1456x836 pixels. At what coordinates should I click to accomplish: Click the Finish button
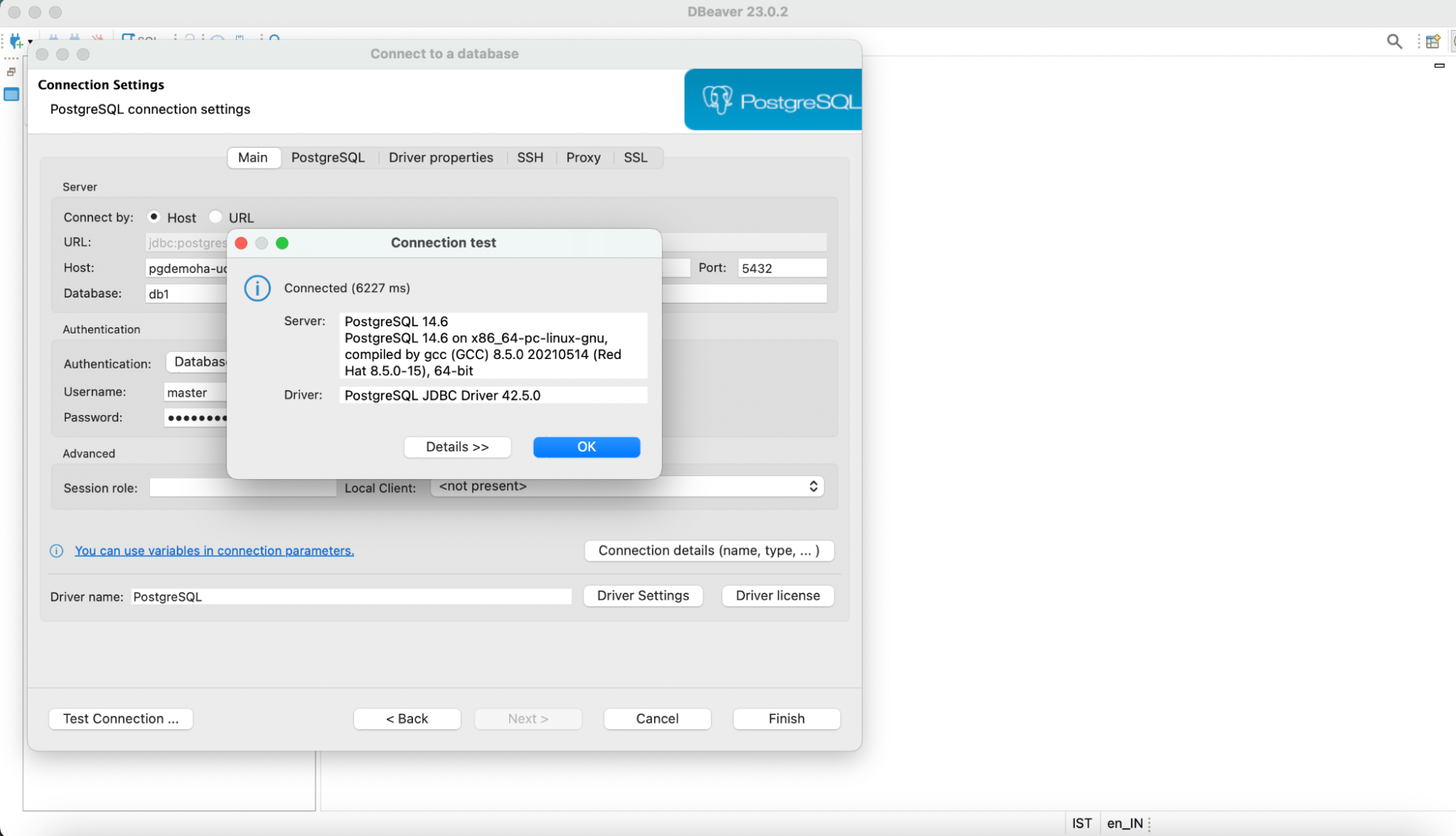787,719
